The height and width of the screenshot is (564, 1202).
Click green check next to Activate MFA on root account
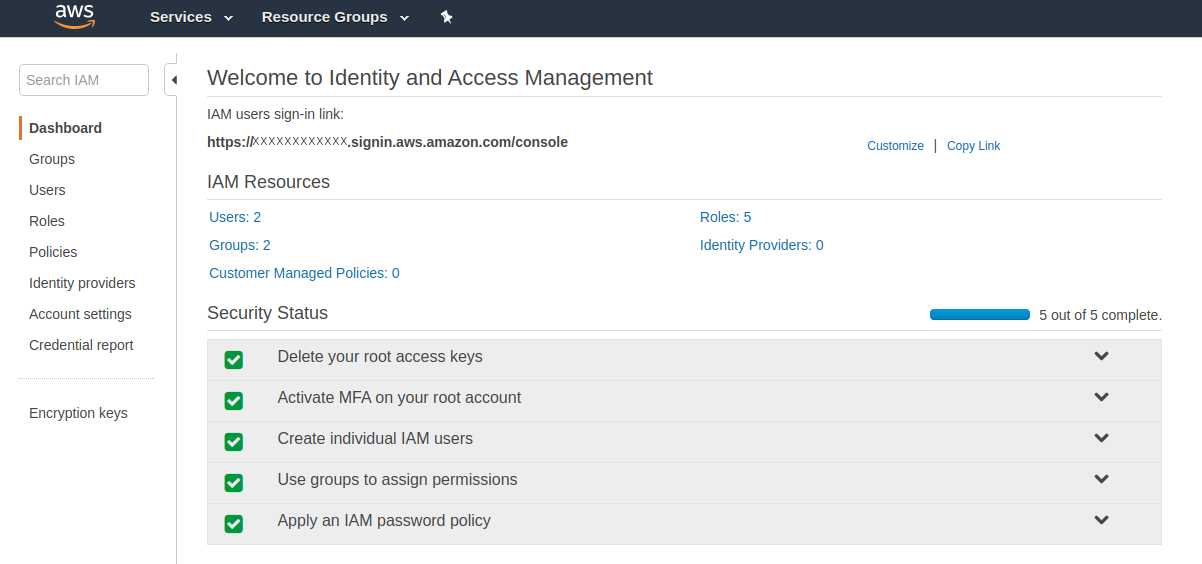(234, 401)
